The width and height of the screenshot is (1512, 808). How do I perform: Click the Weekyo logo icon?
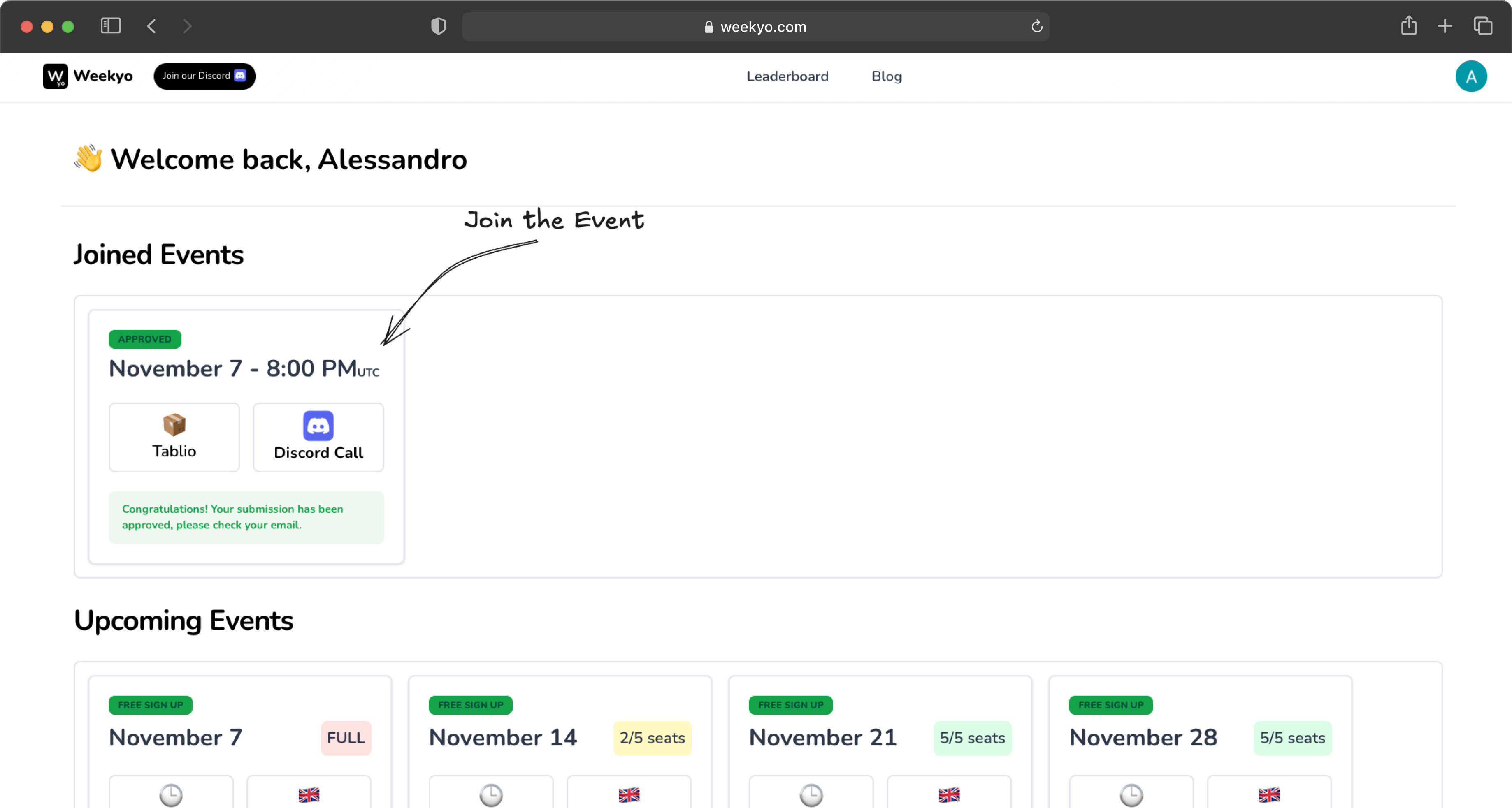pyautogui.click(x=55, y=76)
